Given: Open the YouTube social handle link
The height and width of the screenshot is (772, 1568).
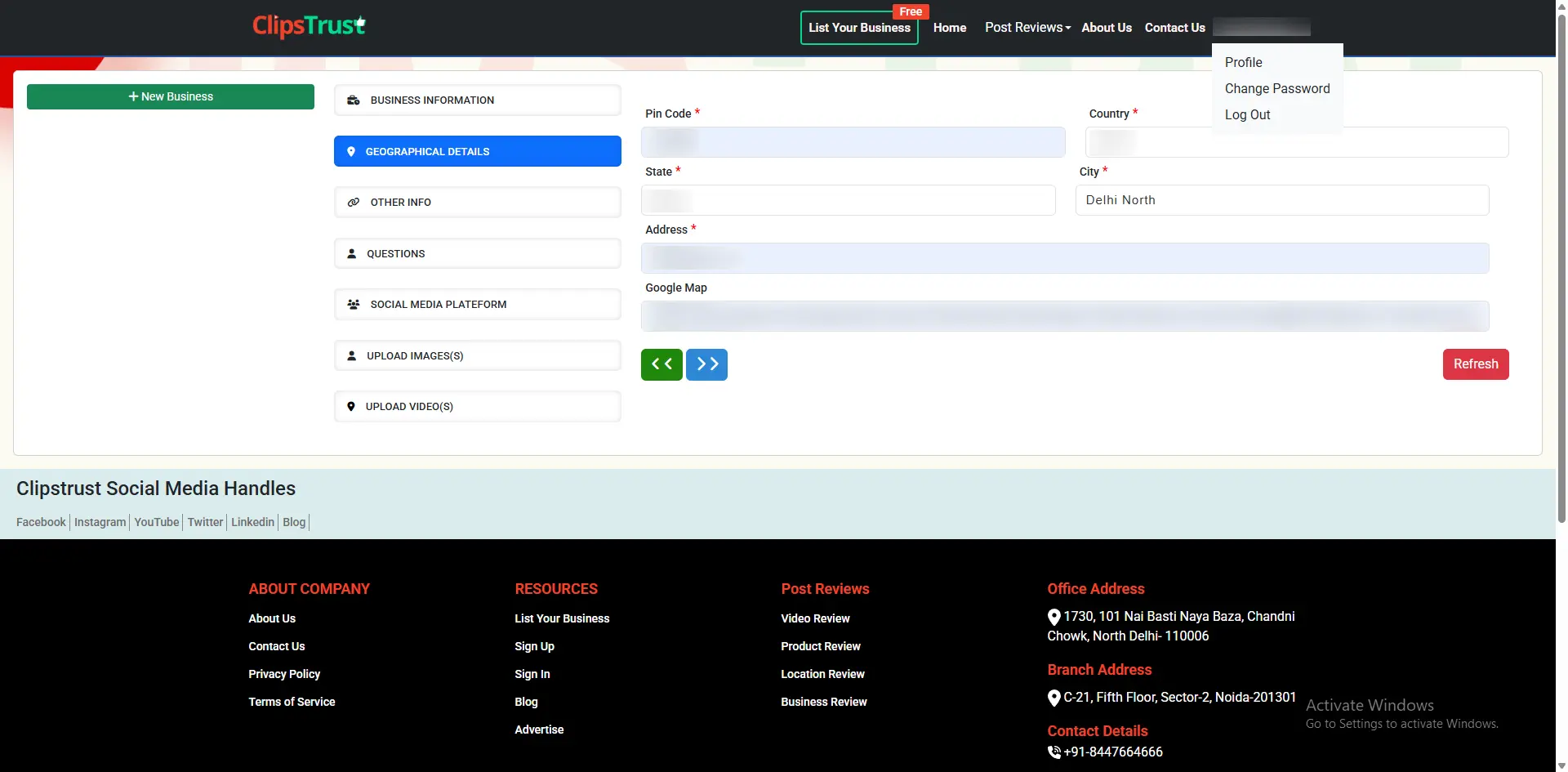Looking at the screenshot, I should click(x=157, y=522).
